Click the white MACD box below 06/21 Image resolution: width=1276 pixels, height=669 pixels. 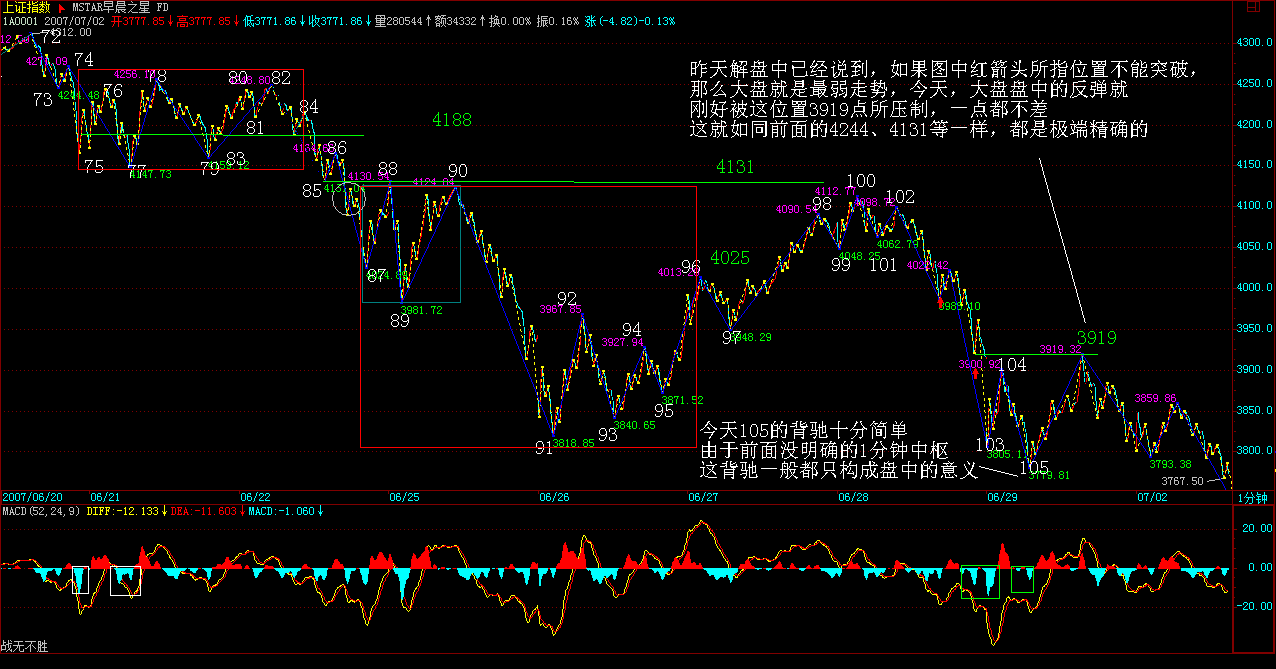click(126, 581)
